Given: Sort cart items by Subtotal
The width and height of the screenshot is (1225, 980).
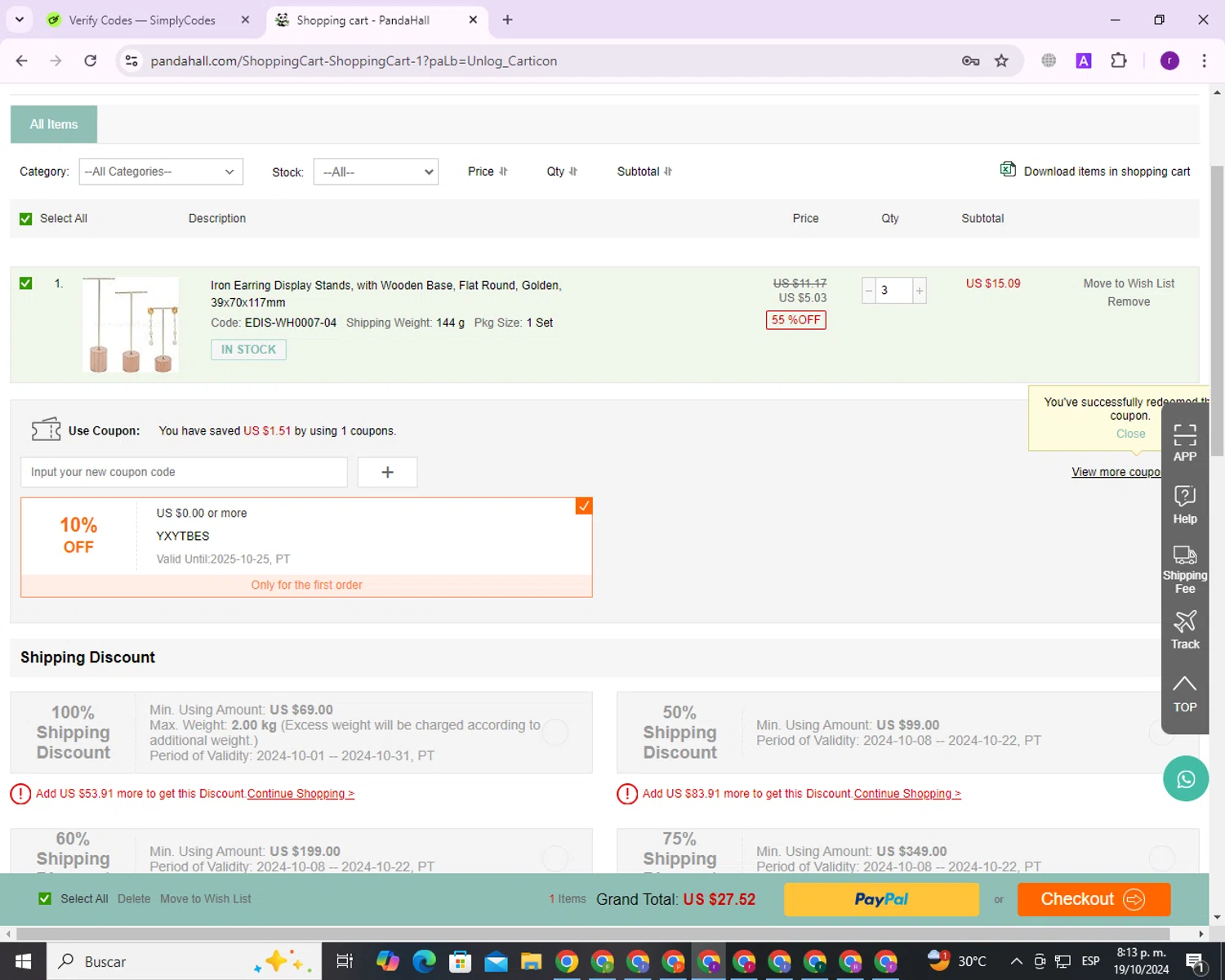Looking at the screenshot, I should point(644,171).
